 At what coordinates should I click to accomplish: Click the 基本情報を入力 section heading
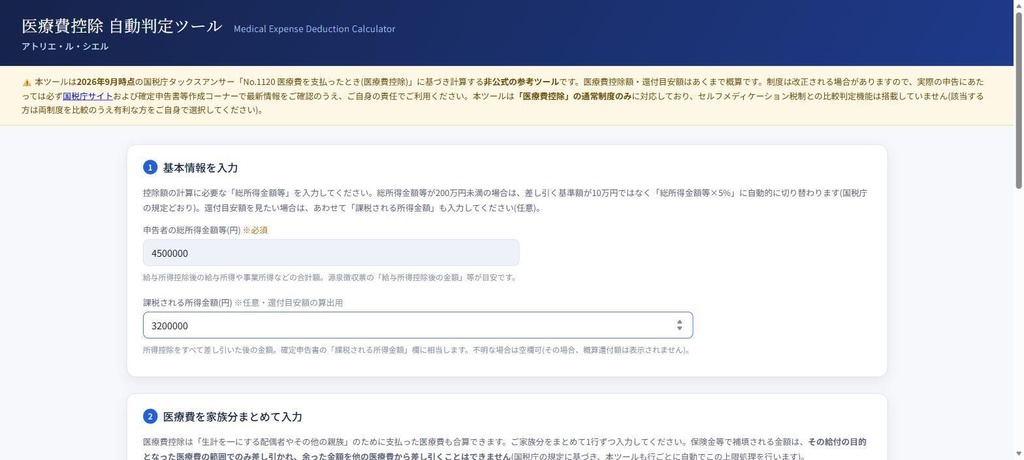coord(200,168)
